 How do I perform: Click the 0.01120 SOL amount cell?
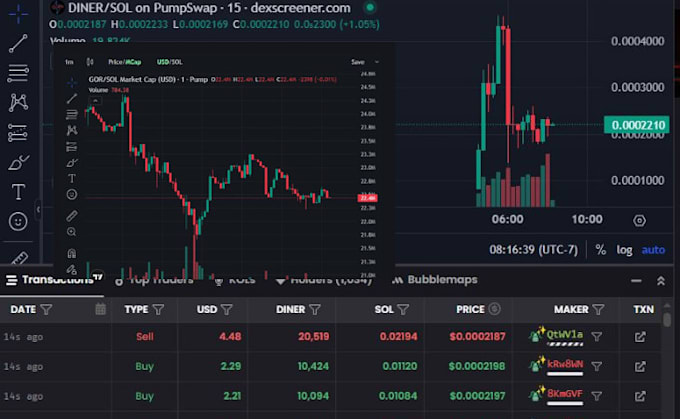tap(399, 367)
